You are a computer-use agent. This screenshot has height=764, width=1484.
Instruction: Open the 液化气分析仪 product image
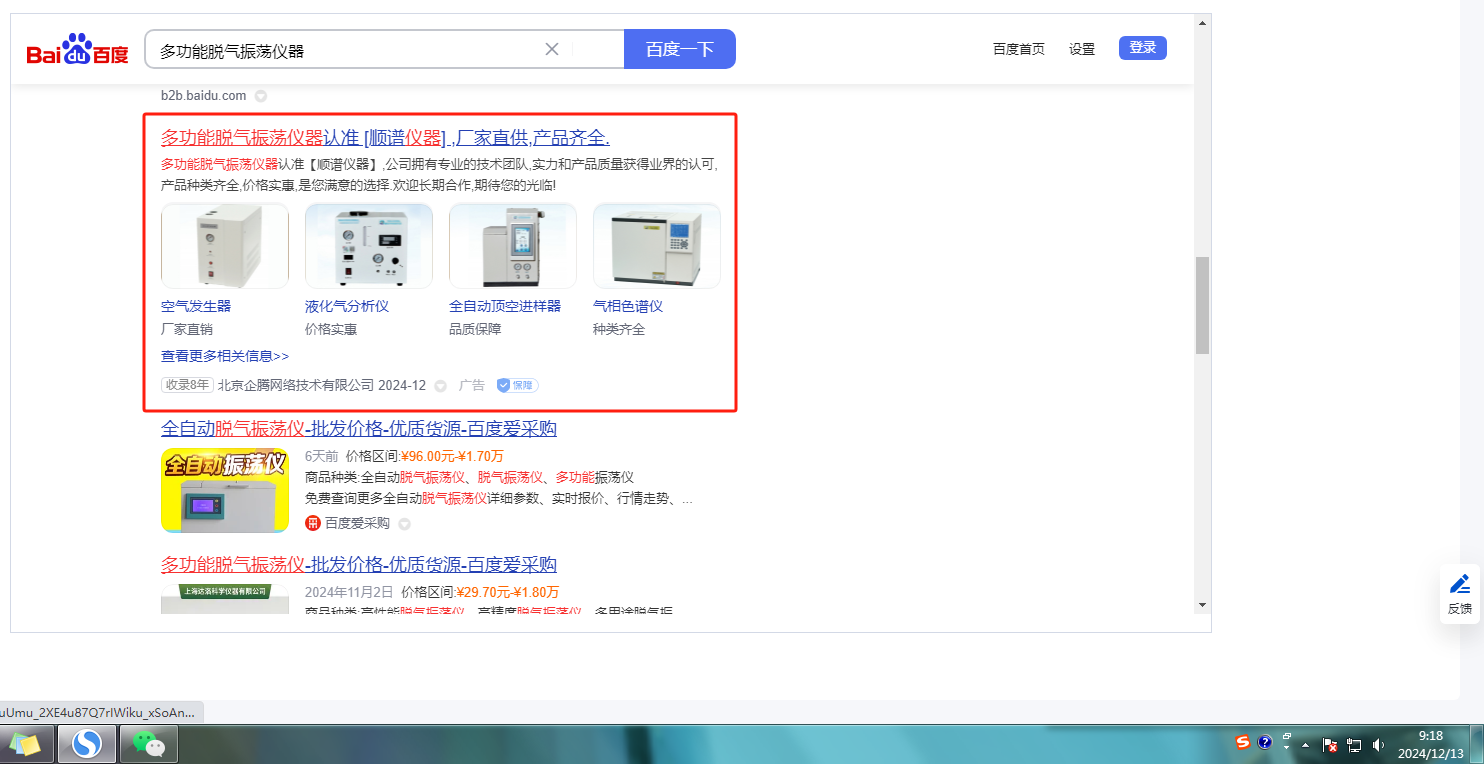369,246
